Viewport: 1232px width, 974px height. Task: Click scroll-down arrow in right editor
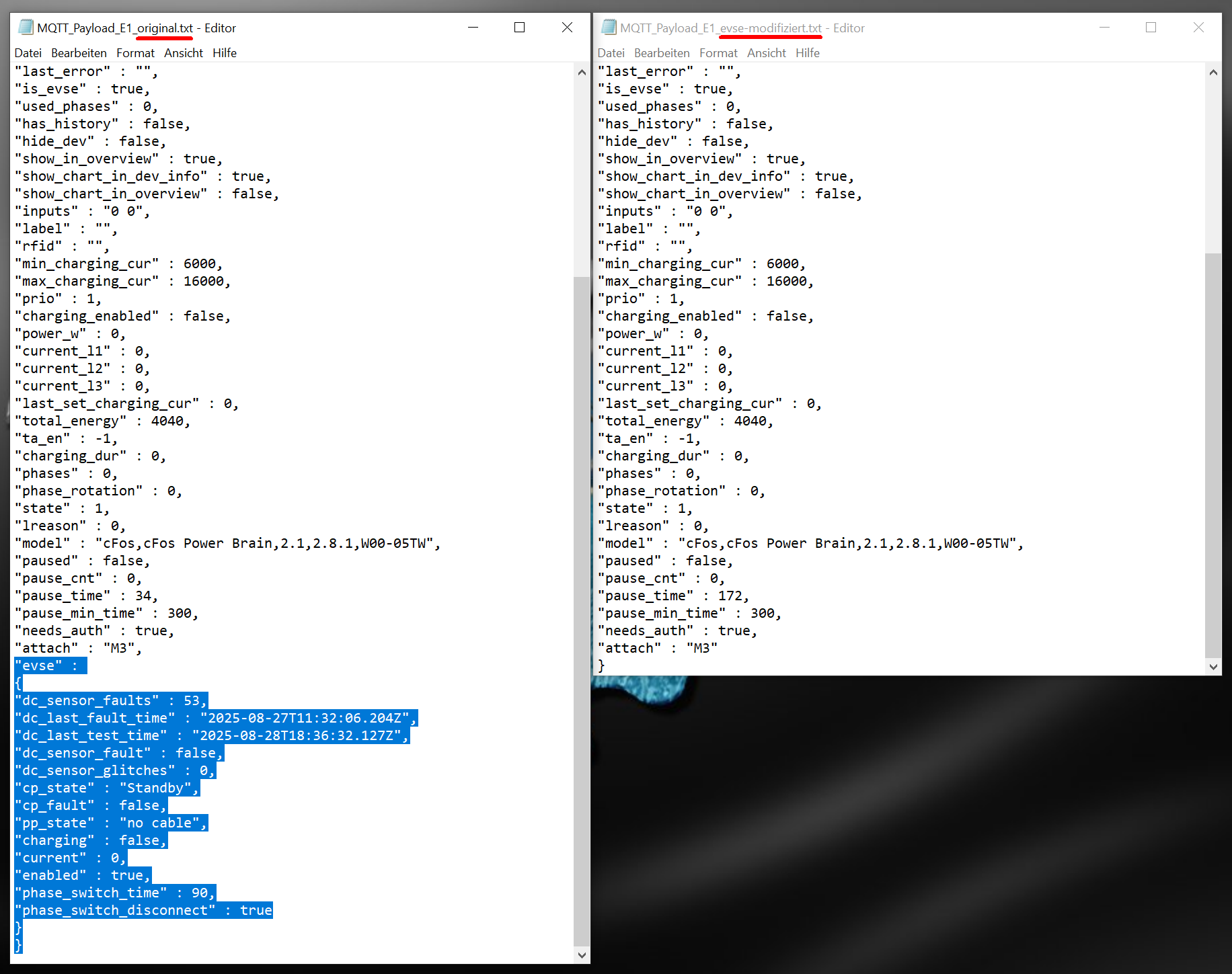tap(1213, 667)
